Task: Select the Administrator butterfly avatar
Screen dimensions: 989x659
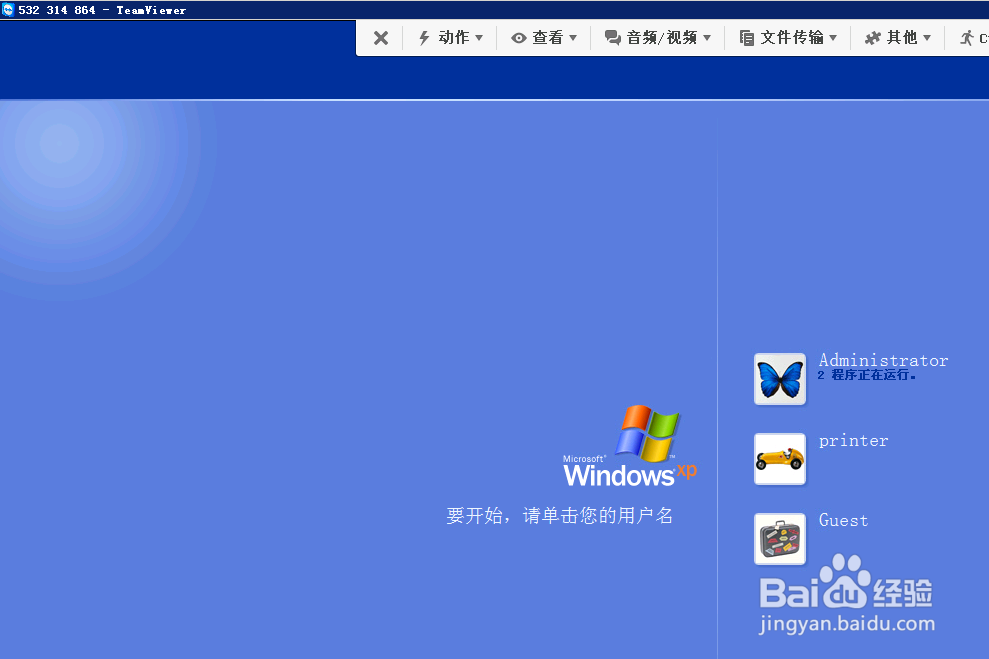Action: coord(780,379)
